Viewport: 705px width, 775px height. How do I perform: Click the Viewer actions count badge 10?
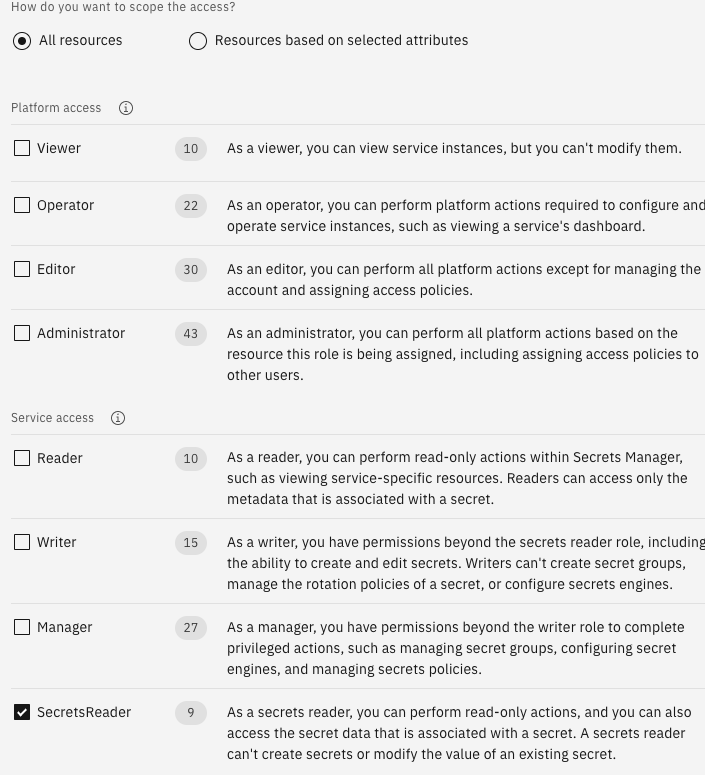[x=190, y=149]
